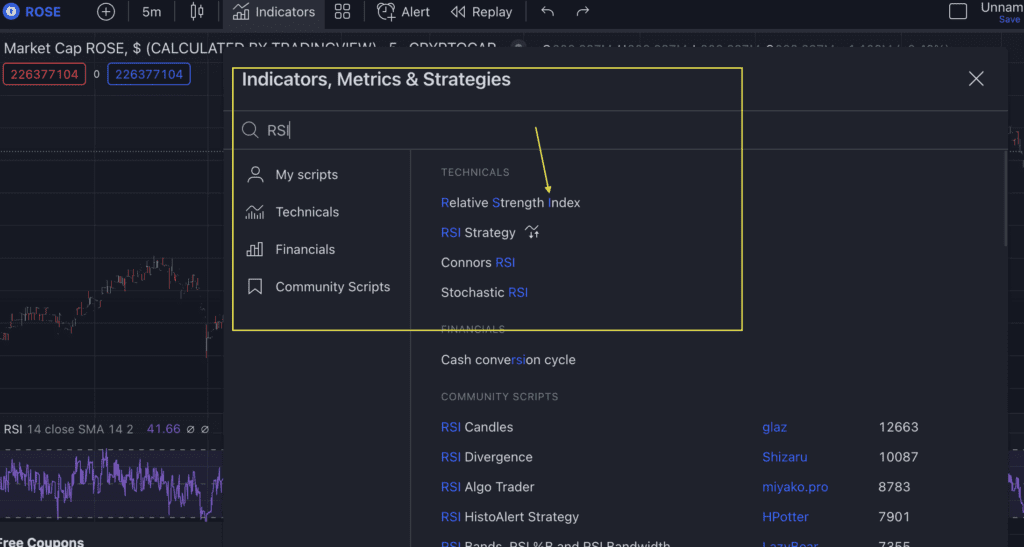
Task: Add the RSI Algo Trader script
Action: click(487, 487)
